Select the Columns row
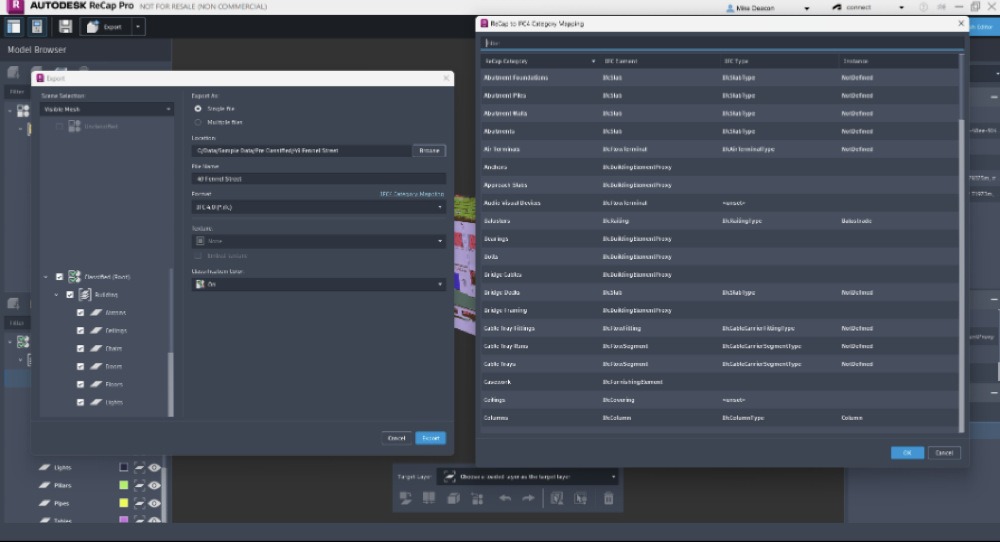This screenshot has height=542, width=1000. pos(719,418)
